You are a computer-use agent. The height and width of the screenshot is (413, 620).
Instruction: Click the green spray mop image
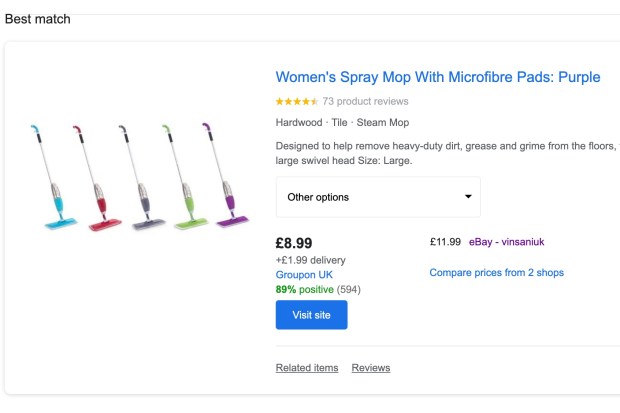click(185, 177)
